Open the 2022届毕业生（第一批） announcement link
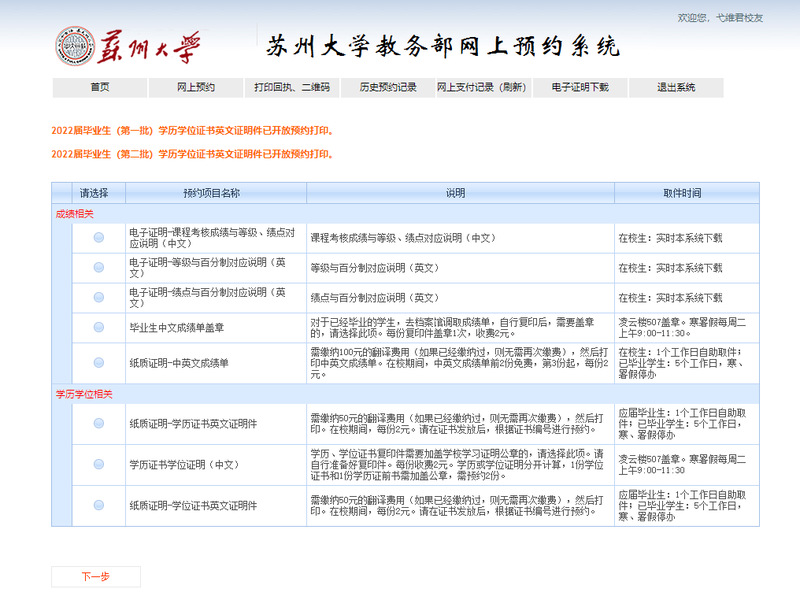This screenshot has height=600, width=800. (x=192, y=130)
